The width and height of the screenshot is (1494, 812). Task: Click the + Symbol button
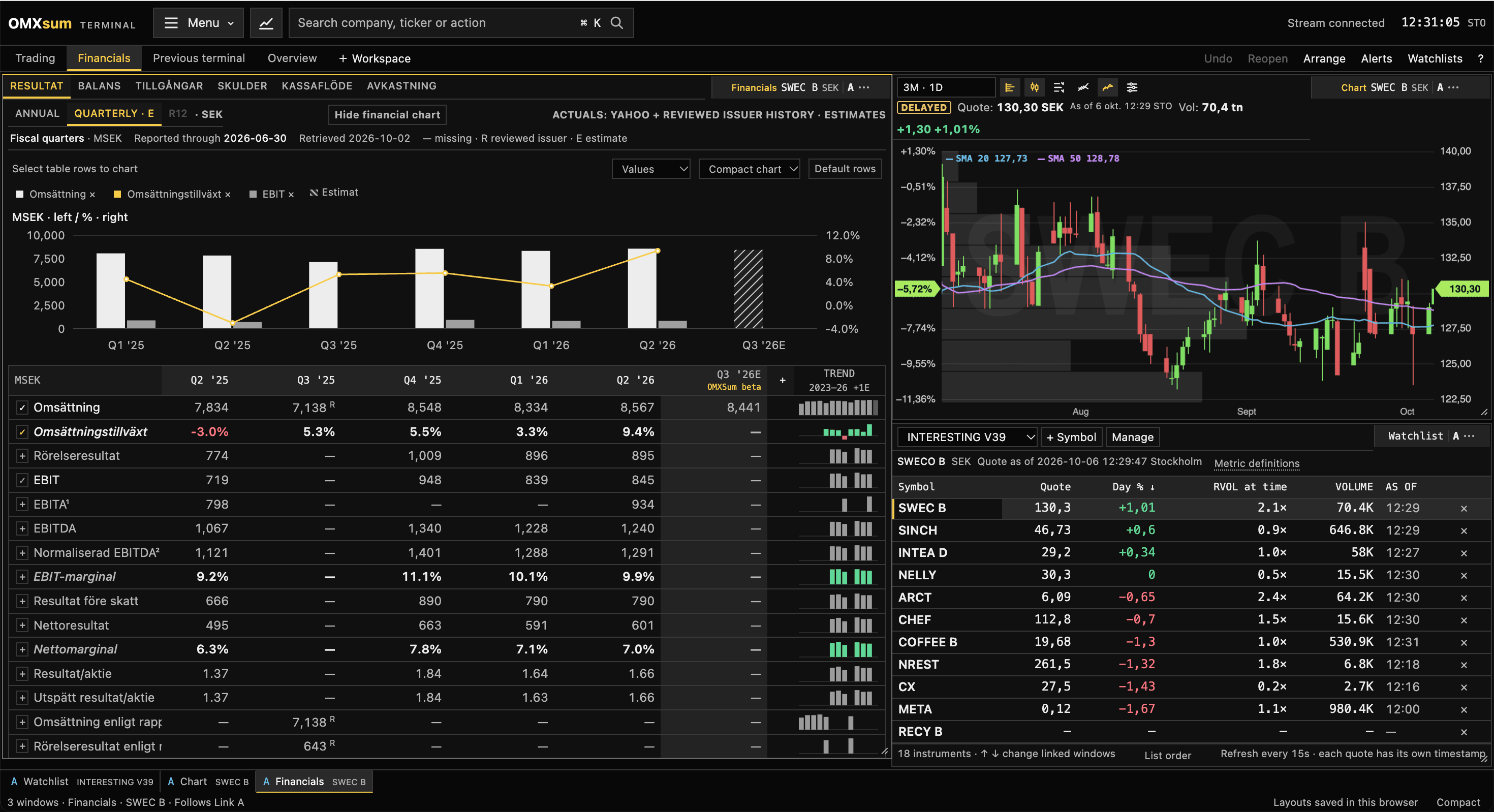pos(1071,438)
